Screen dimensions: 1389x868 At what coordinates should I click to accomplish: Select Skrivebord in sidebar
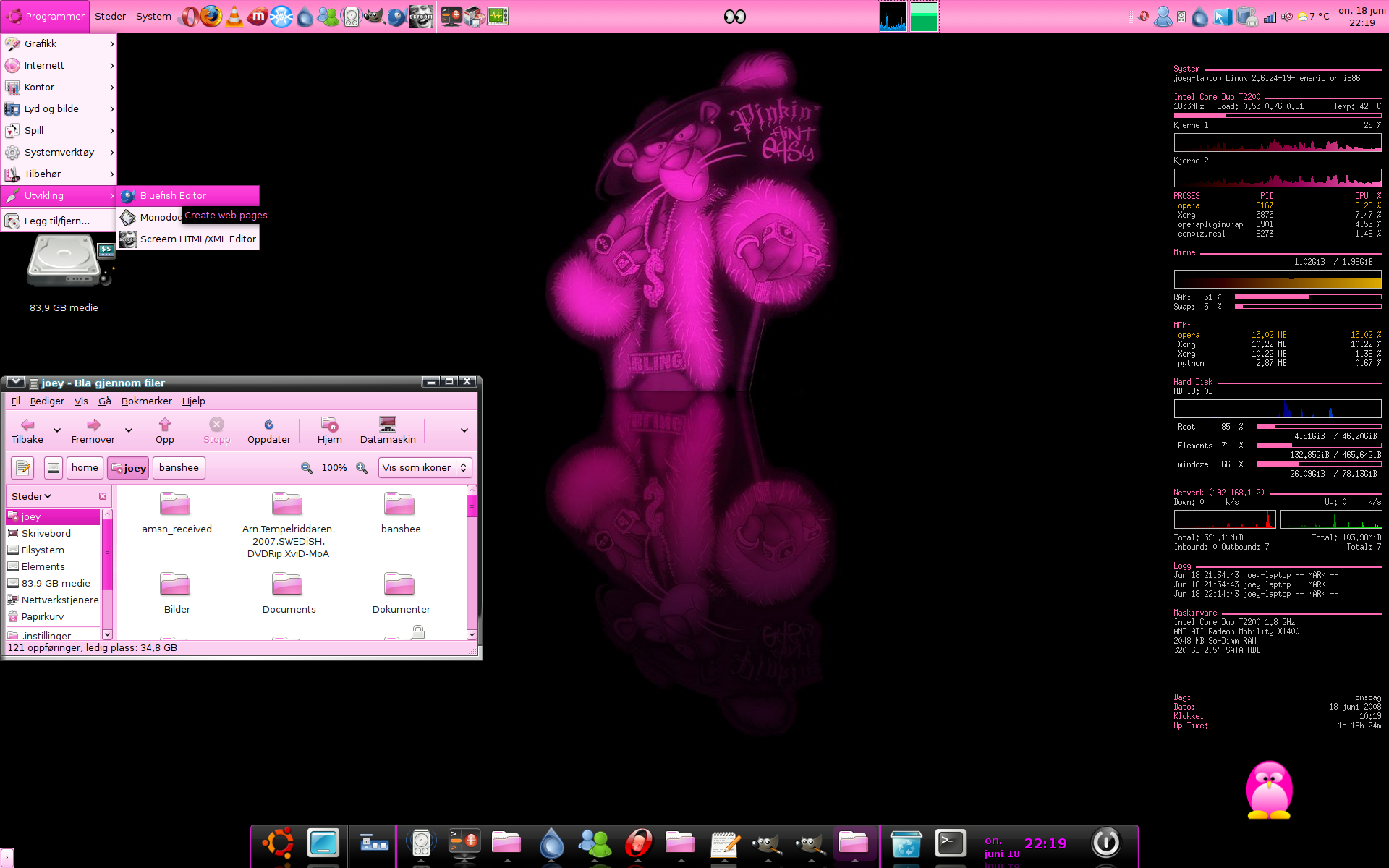[x=53, y=533]
